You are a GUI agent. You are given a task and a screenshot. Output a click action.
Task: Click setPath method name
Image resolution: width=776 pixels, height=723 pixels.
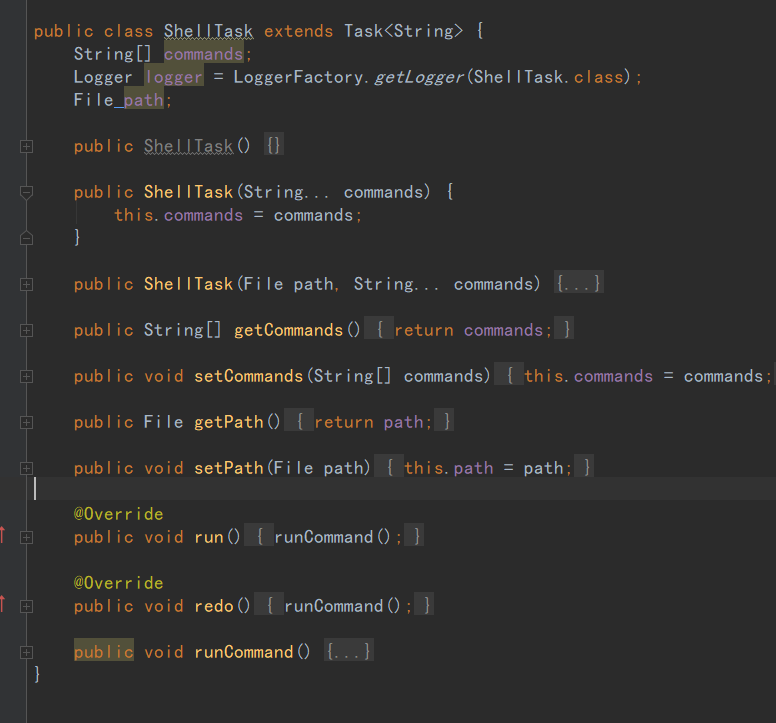coord(229,468)
